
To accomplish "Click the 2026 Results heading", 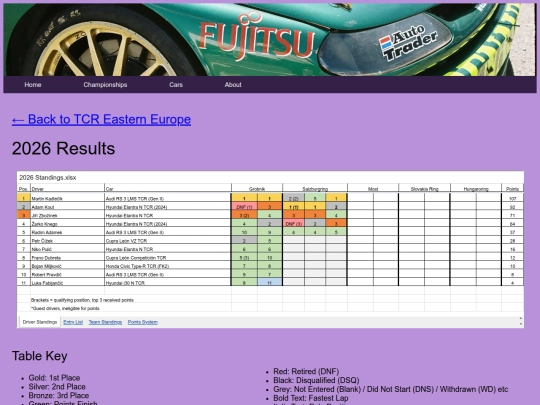I will tap(63, 149).
